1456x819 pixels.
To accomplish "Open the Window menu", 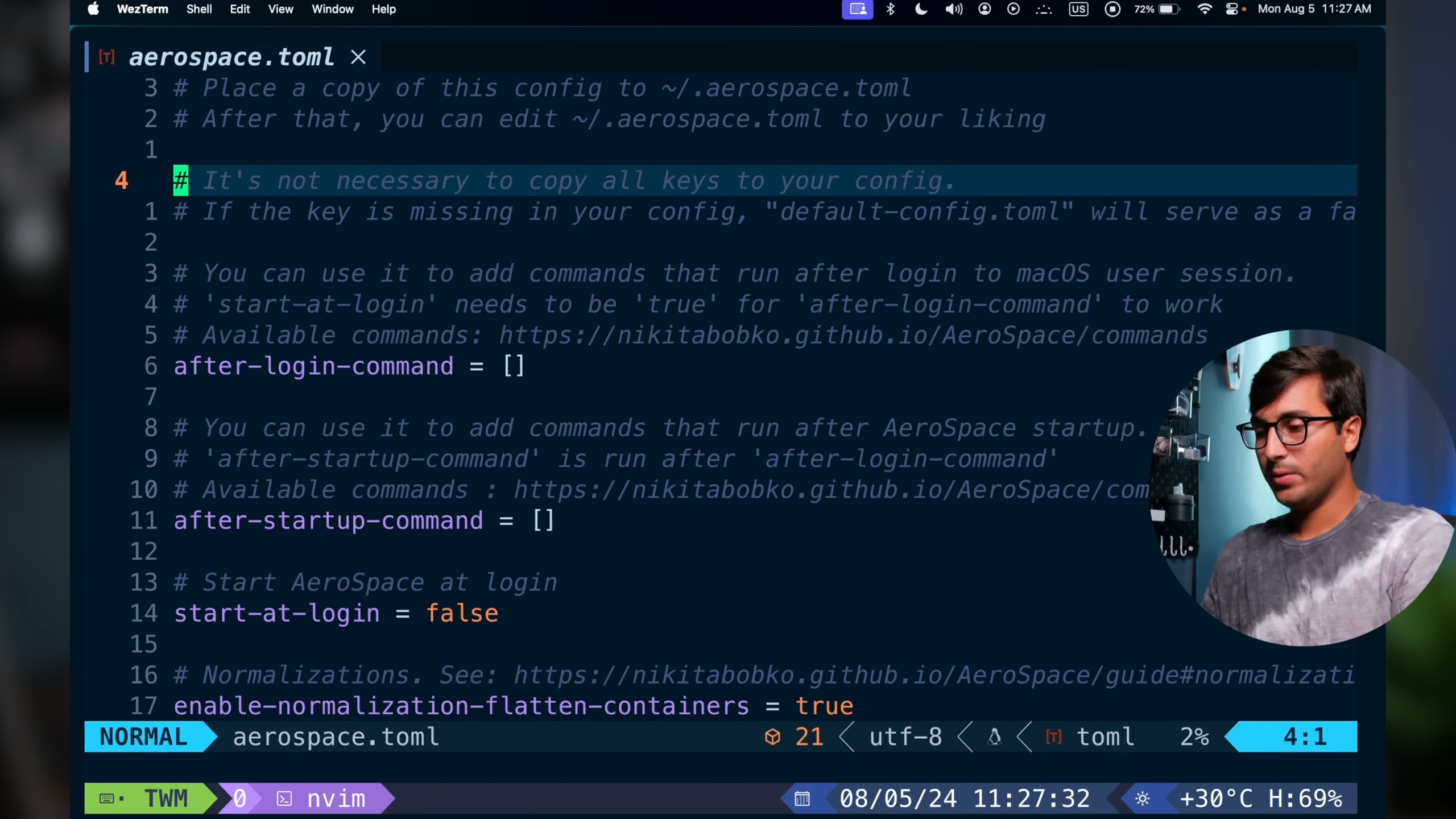I will [332, 9].
